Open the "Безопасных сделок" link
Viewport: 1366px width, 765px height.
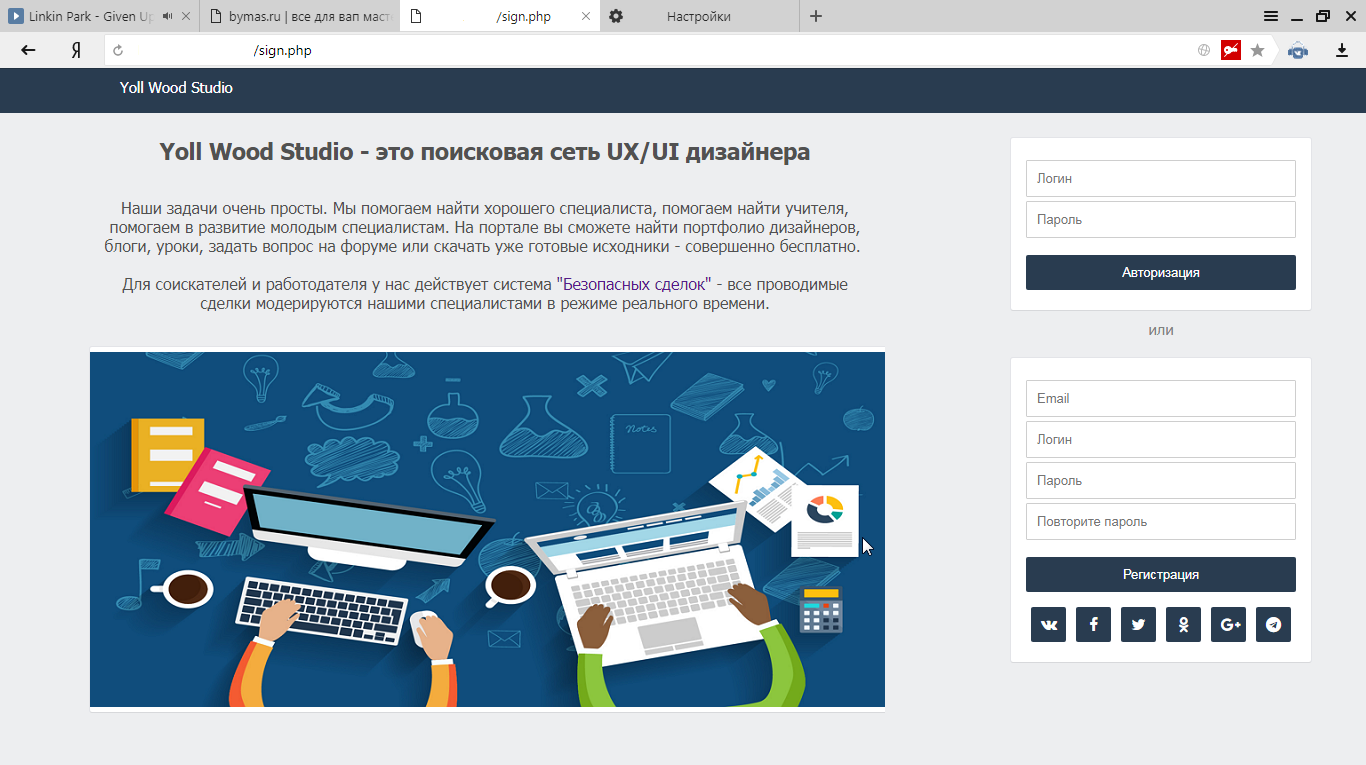(633, 285)
